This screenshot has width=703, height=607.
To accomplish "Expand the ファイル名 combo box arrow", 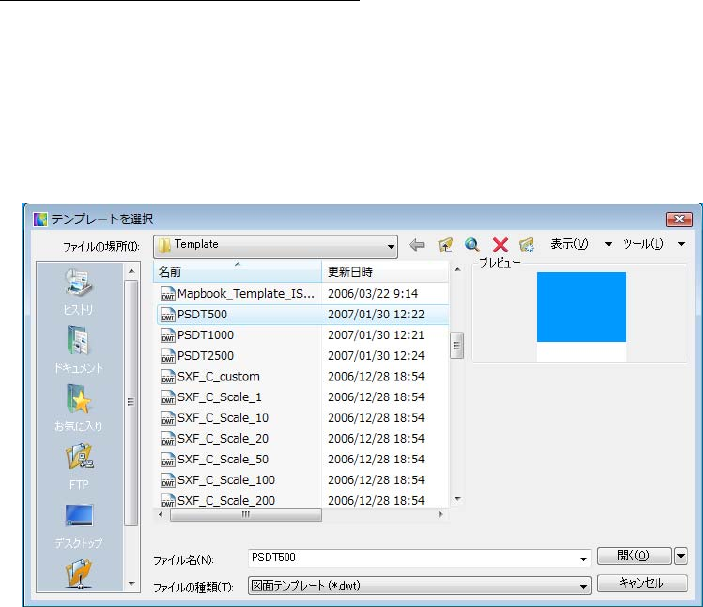I will coord(583,559).
